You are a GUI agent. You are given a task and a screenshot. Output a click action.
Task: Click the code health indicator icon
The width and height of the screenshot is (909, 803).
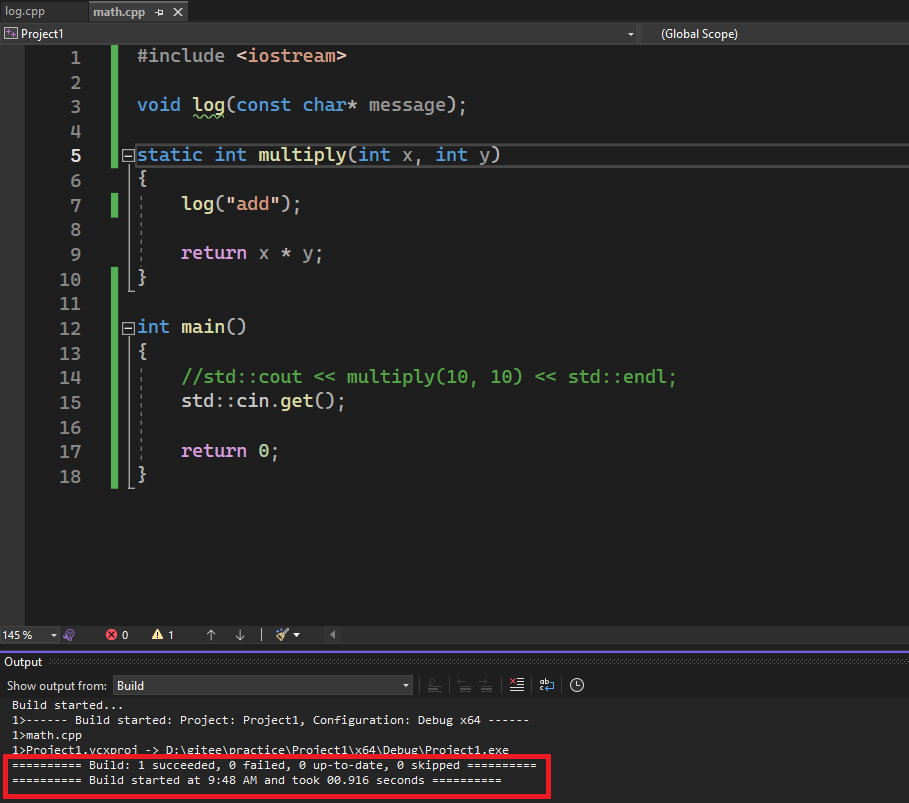pyautogui.click(x=69, y=635)
